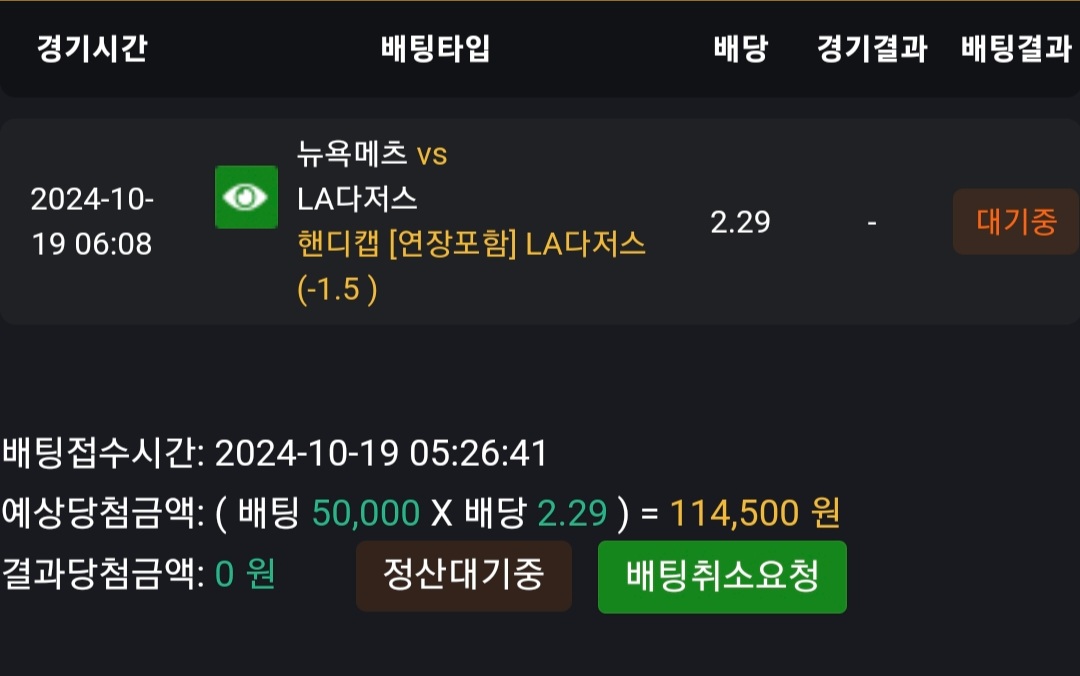The height and width of the screenshot is (676, 1080).
Task: Click the (-1.5) handicap value
Action: pos(337,289)
